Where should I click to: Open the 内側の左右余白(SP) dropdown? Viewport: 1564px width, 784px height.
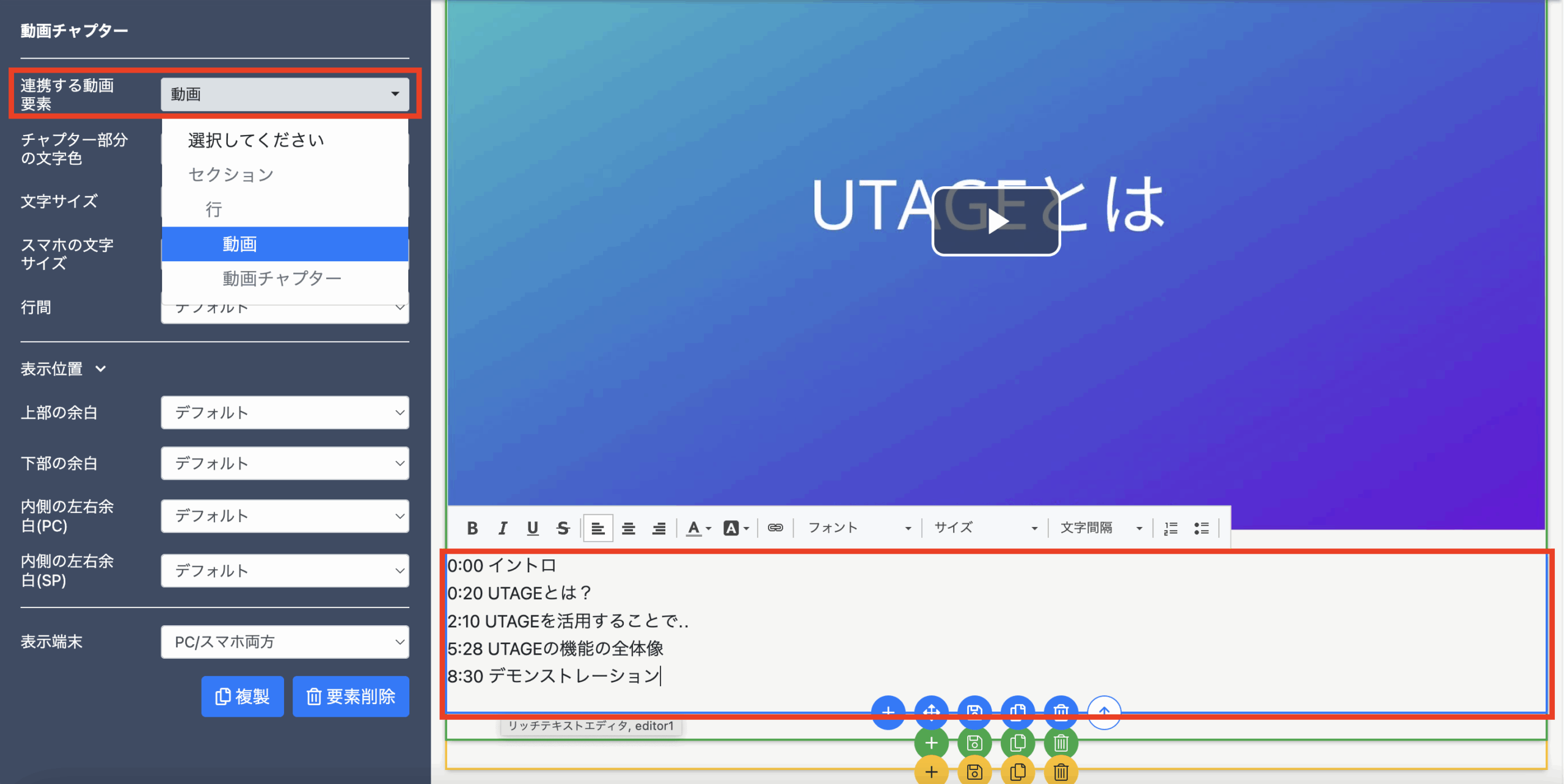click(x=285, y=571)
